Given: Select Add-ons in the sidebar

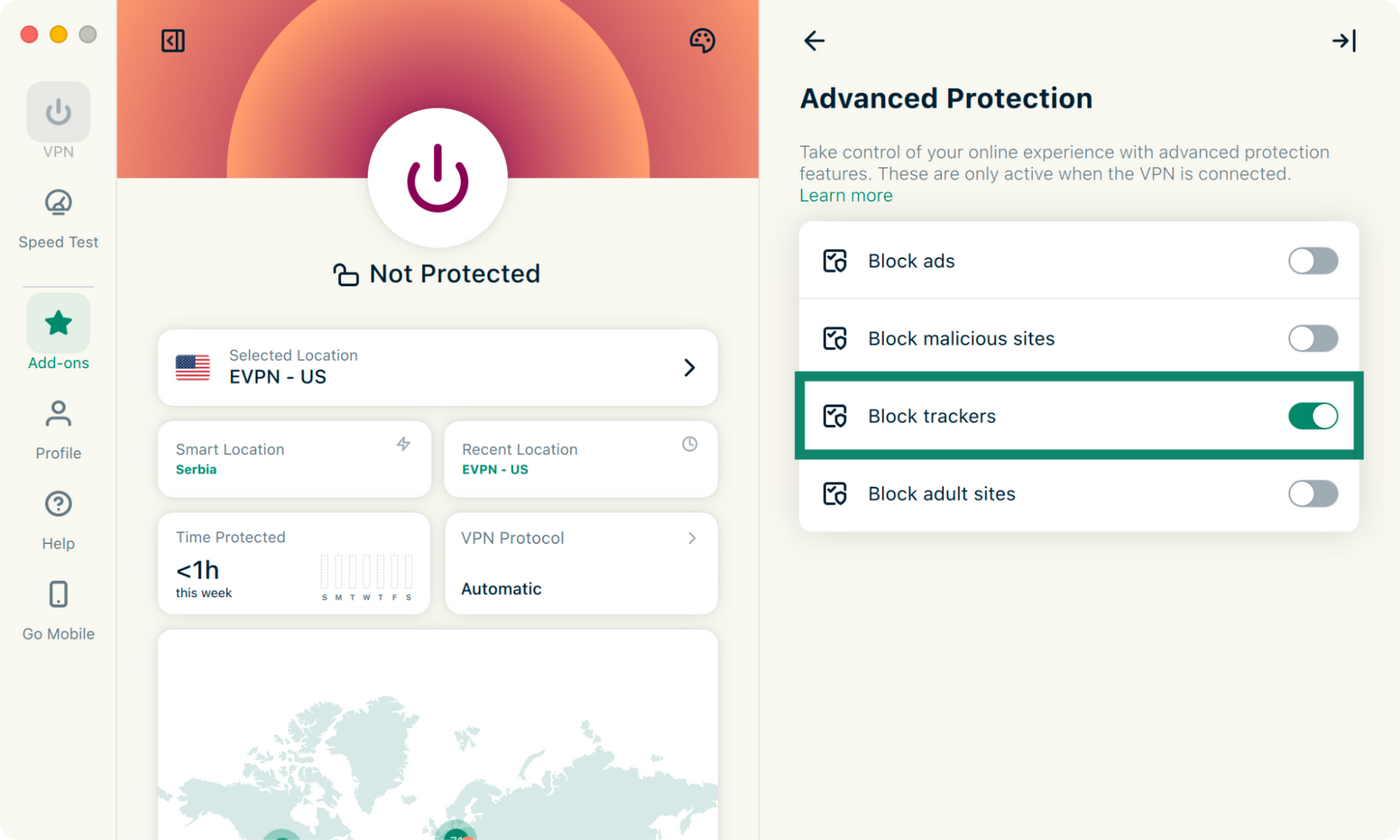Looking at the screenshot, I should 58,332.
